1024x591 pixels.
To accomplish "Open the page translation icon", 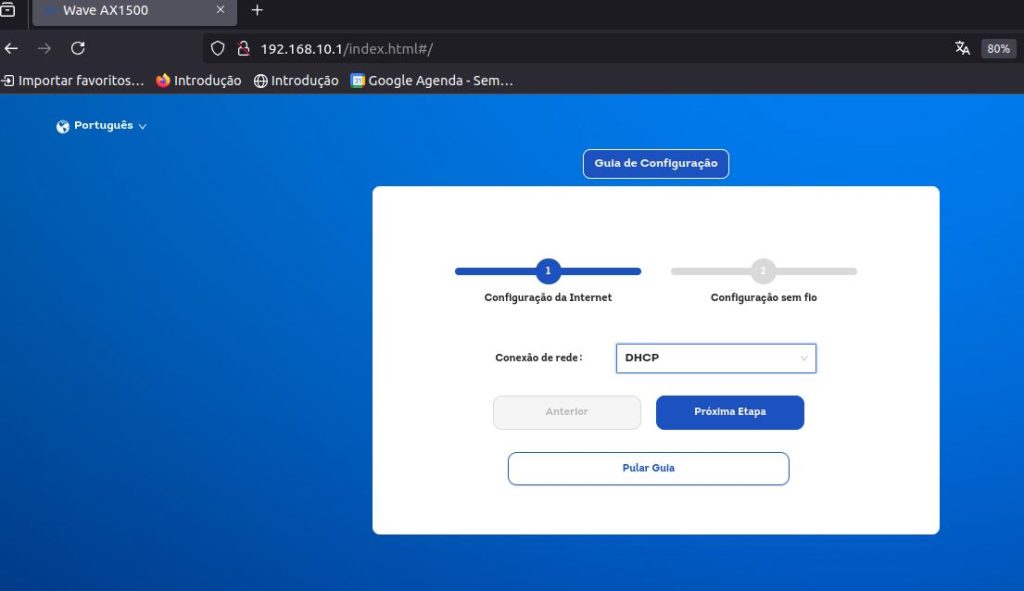I will (962, 48).
